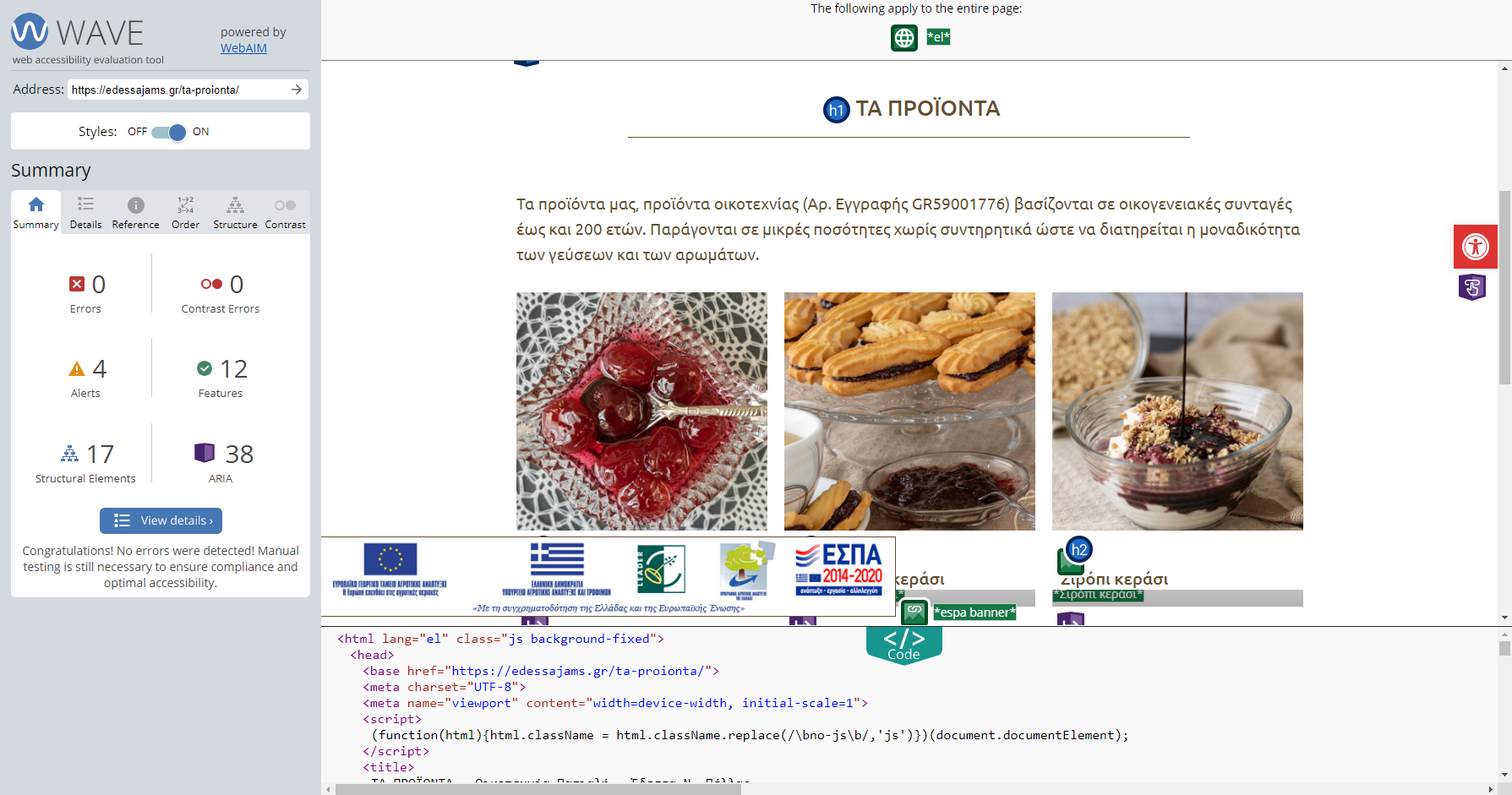1512x795 pixels.
Task: Click the language globe icon
Action: [x=903, y=38]
